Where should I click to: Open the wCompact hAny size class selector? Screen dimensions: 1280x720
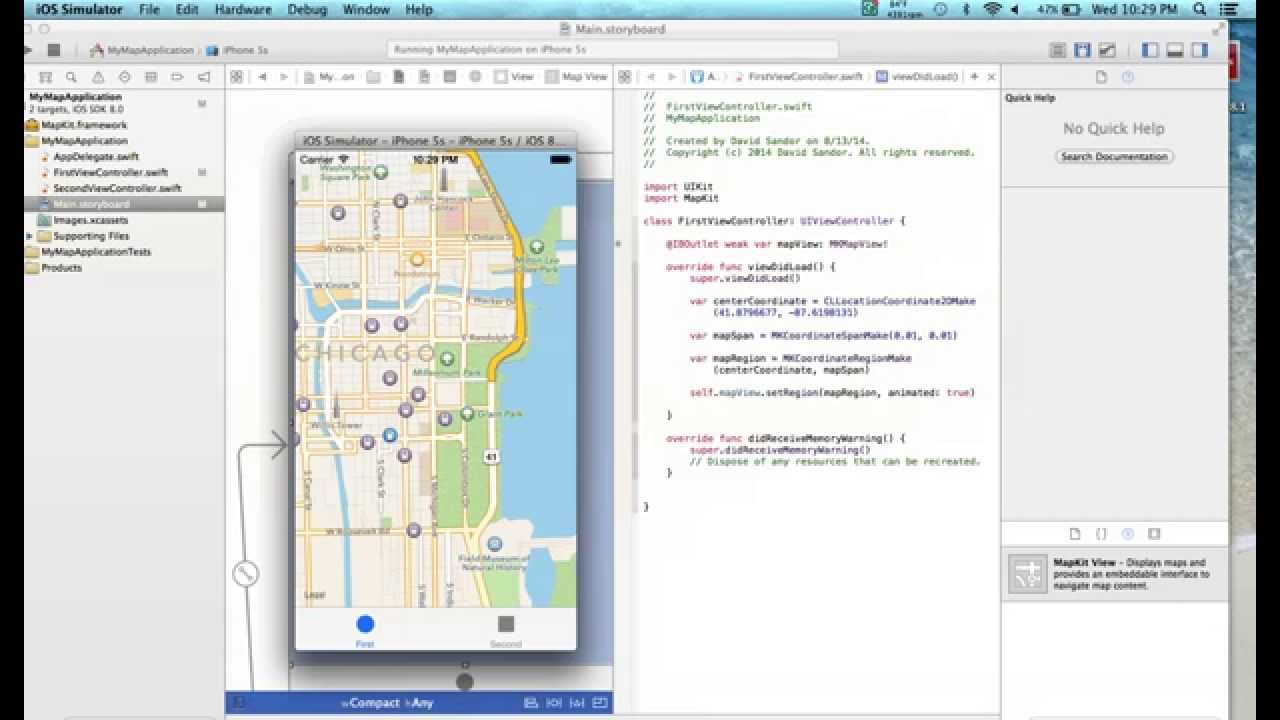(387, 703)
